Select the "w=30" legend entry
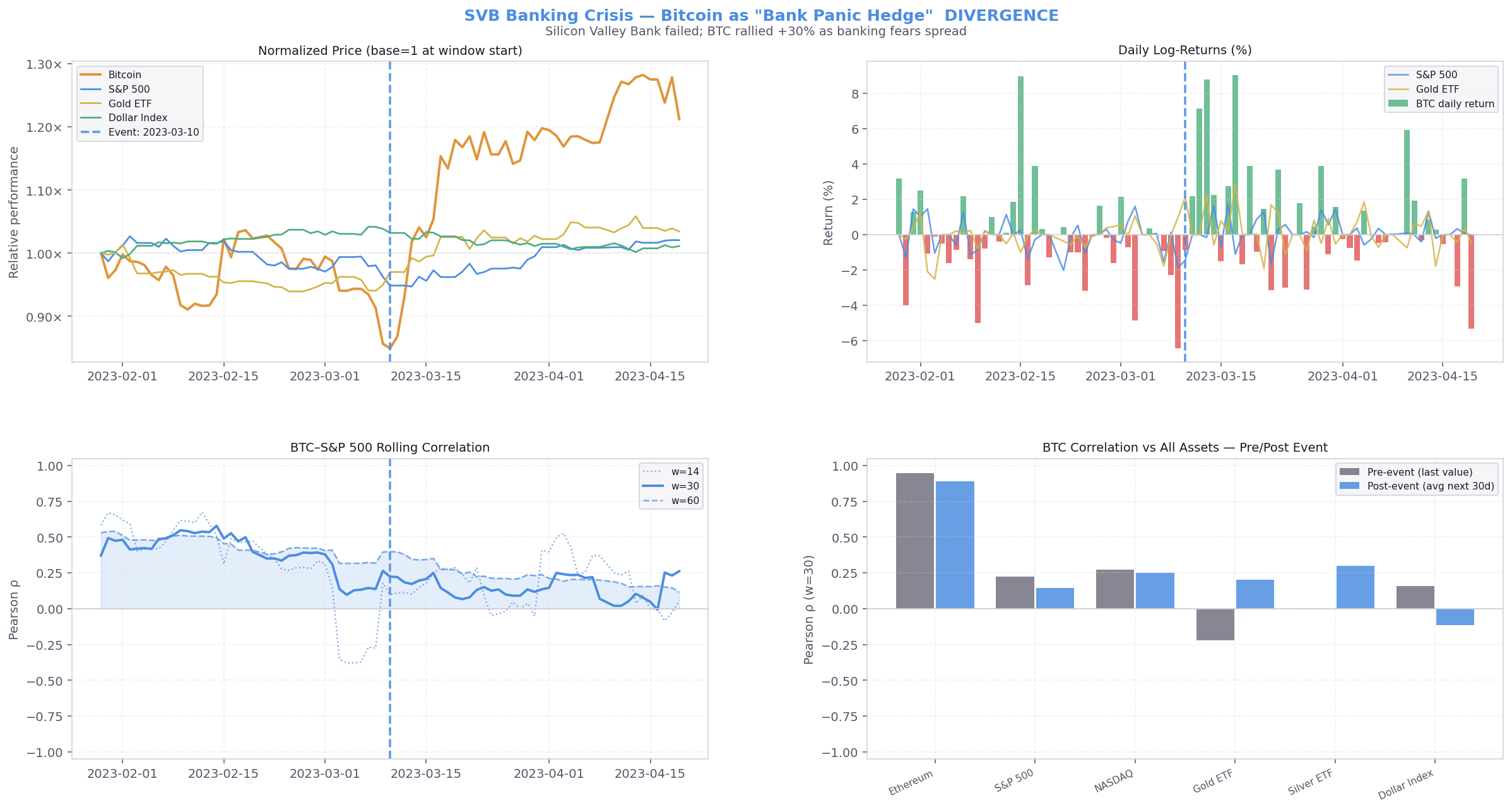This screenshot has width=1512, height=810. [685, 486]
